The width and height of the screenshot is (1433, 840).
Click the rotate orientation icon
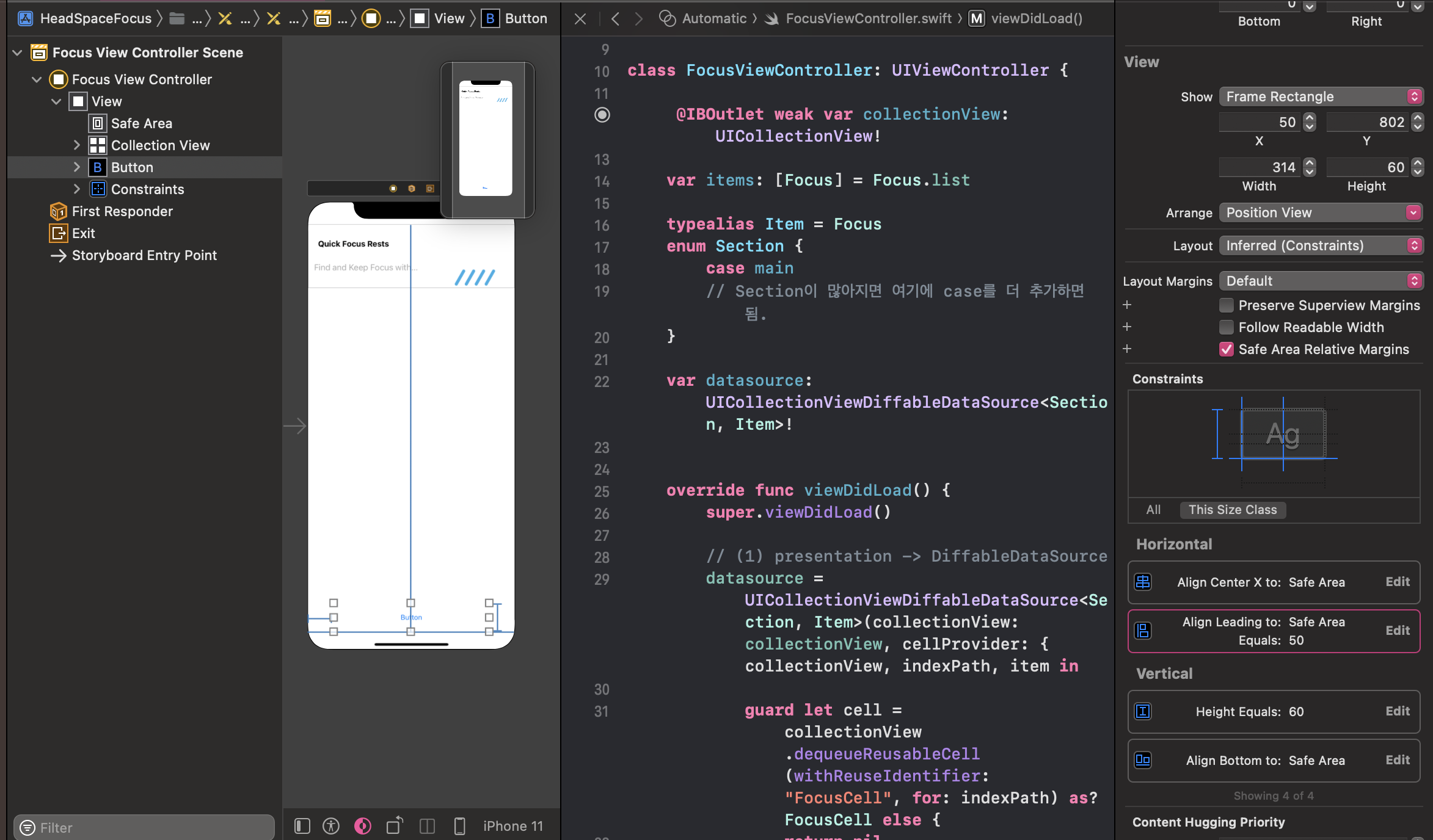[x=395, y=826]
